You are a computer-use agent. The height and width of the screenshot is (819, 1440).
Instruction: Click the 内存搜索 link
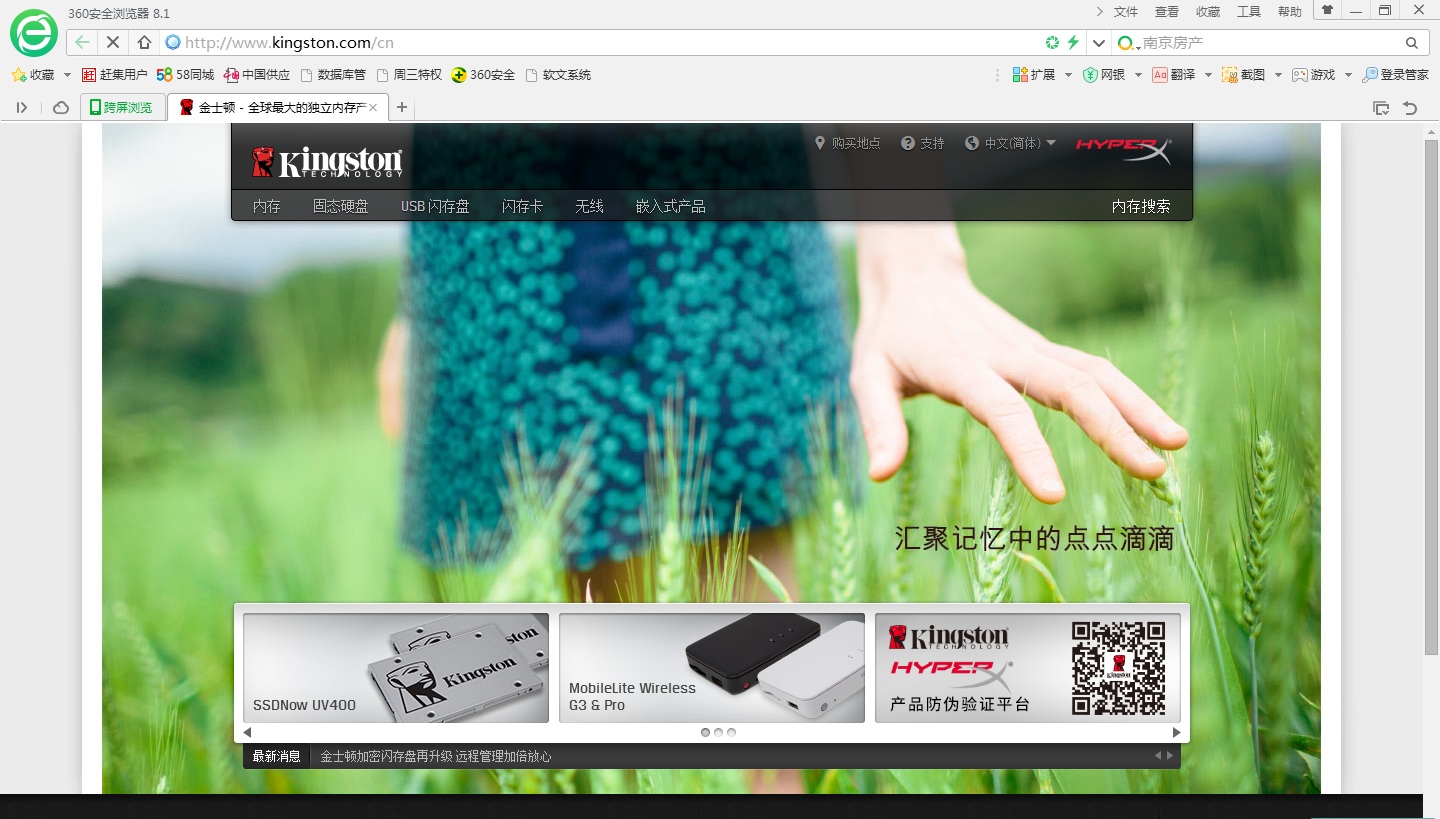pyautogui.click(x=1140, y=206)
